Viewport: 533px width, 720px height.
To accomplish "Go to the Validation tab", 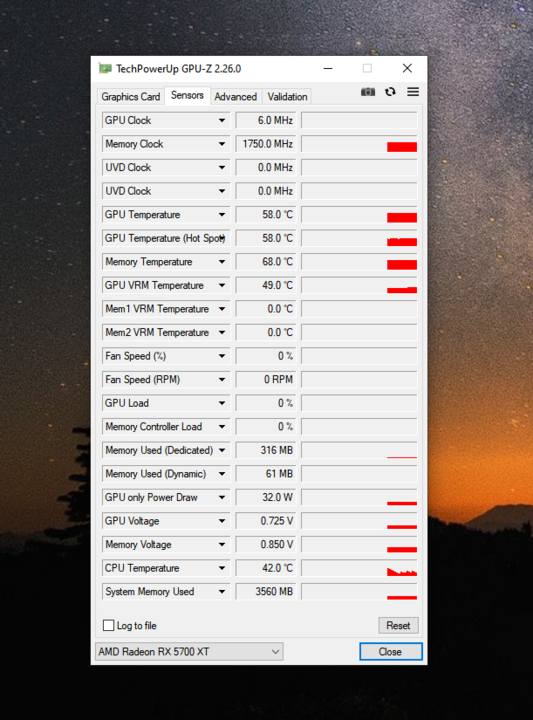I will (287, 96).
